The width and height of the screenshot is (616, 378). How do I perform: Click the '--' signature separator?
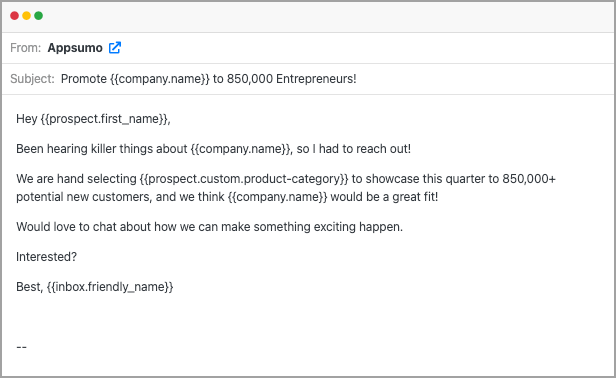pos(22,347)
